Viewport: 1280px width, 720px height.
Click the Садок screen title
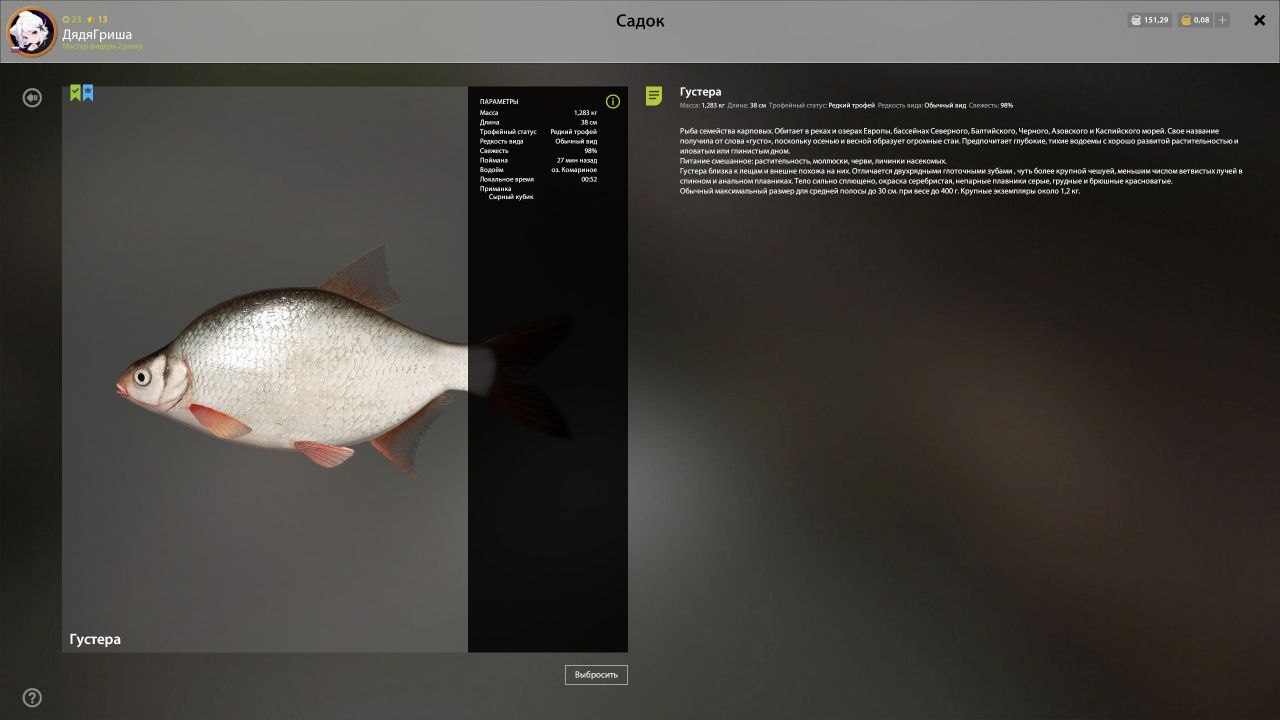point(640,21)
